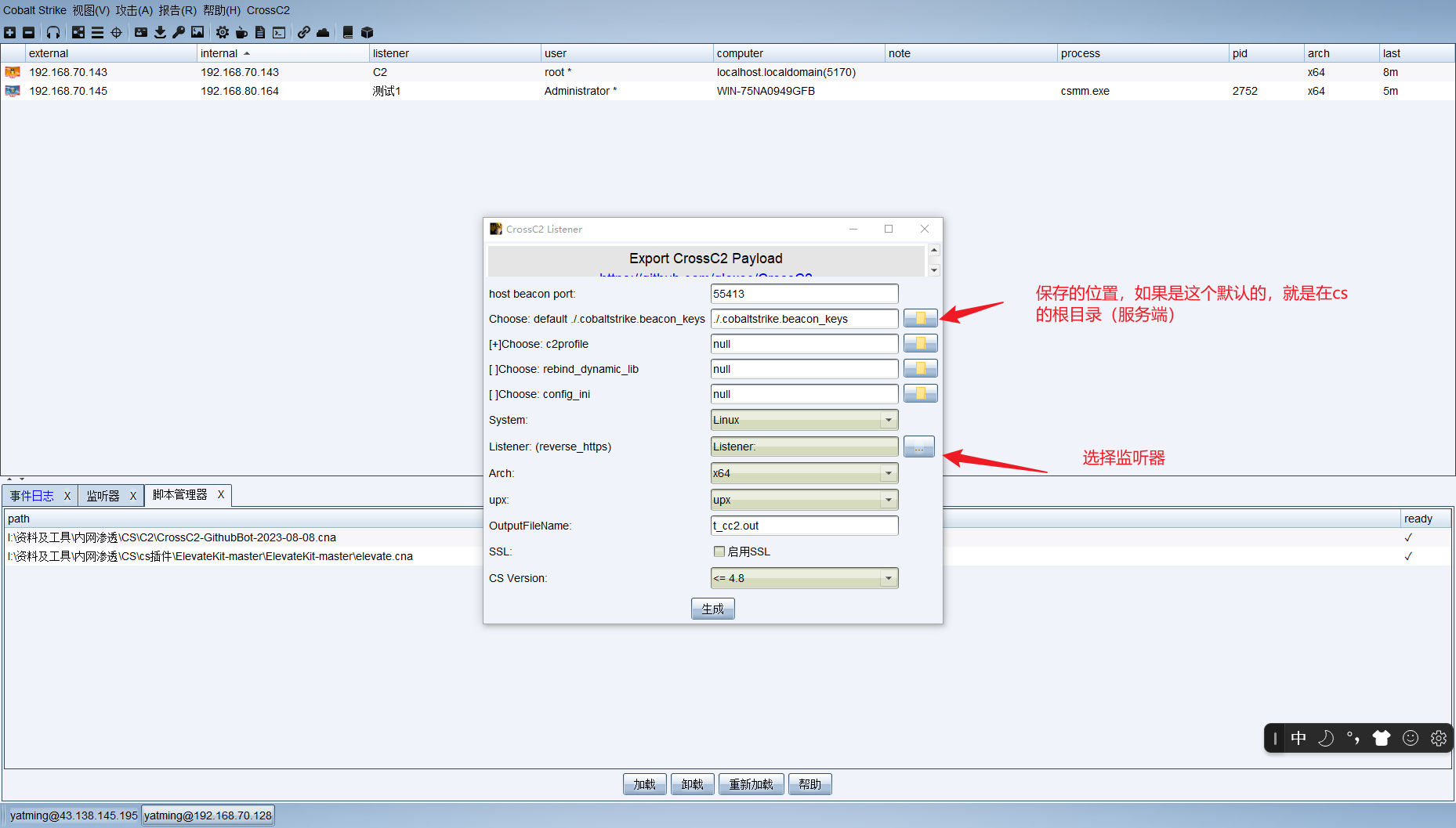
Task: Click the host beacon port field
Action: [805, 294]
